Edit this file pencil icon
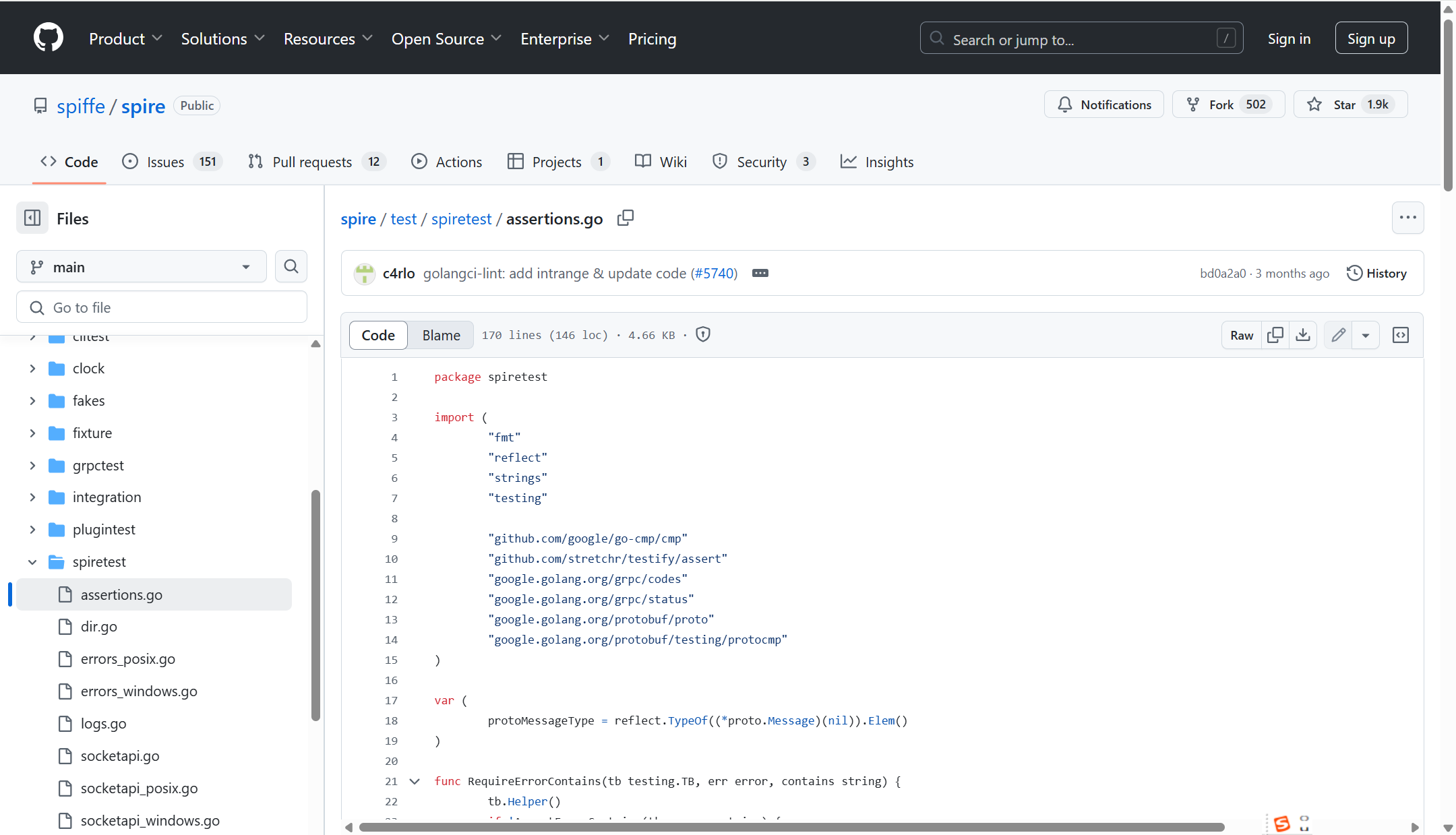 pyautogui.click(x=1338, y=335)
